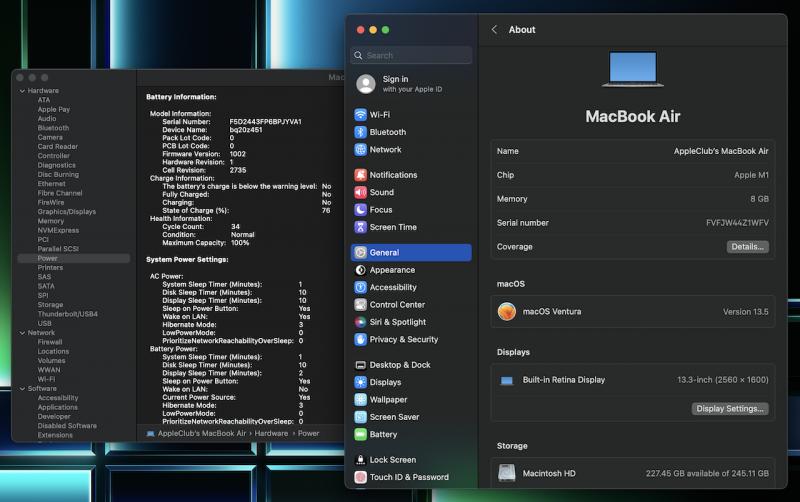The image size is (800, 502).
Task: Click the Version 13.5 text
Action: pos(745,312)
